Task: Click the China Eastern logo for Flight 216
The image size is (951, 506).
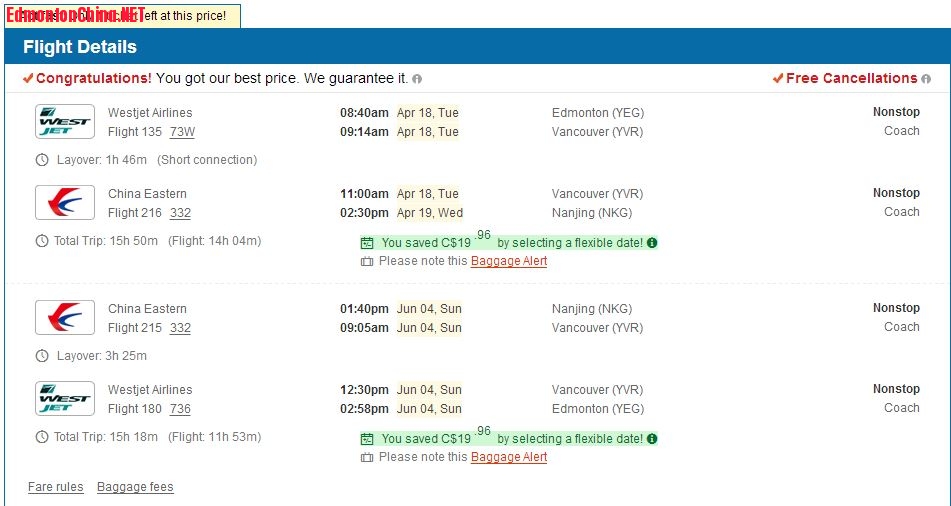Action: click(65, 203)
